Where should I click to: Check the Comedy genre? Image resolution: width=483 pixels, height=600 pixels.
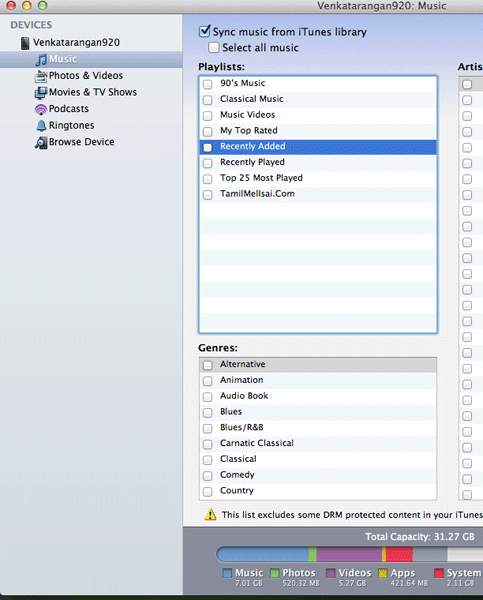click(207, 476)
